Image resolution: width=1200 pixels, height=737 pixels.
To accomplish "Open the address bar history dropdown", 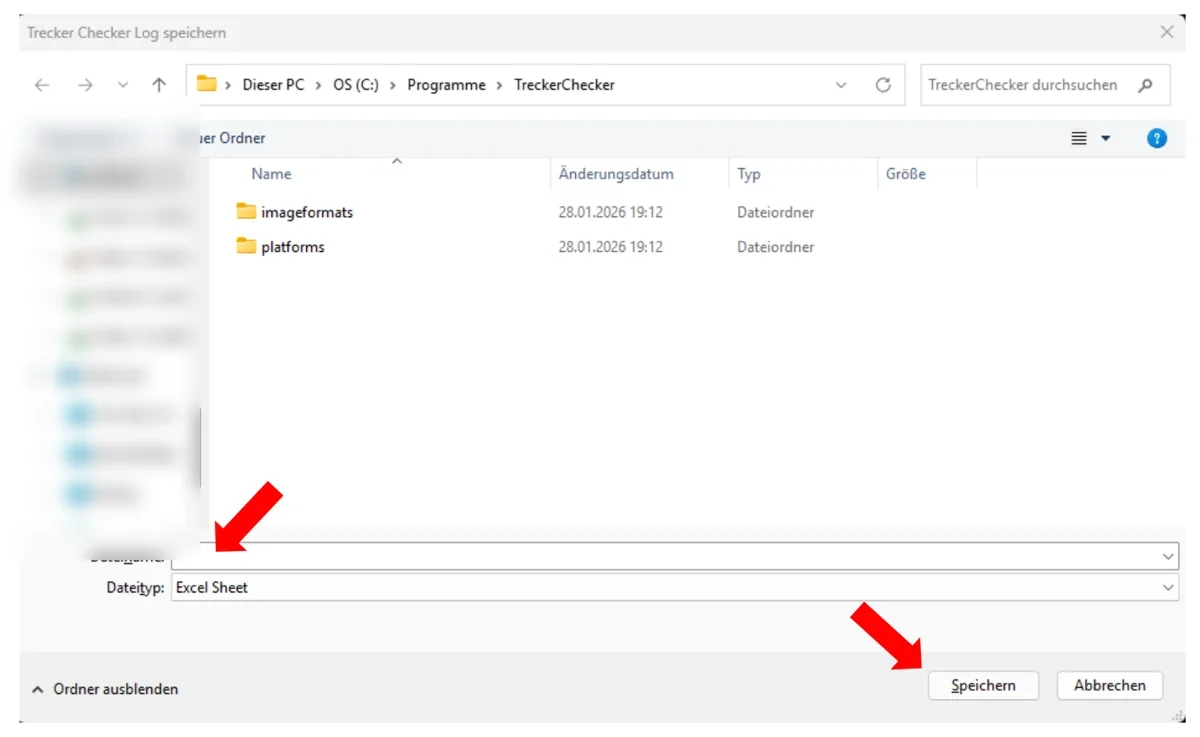I will (x=841, y=85).
